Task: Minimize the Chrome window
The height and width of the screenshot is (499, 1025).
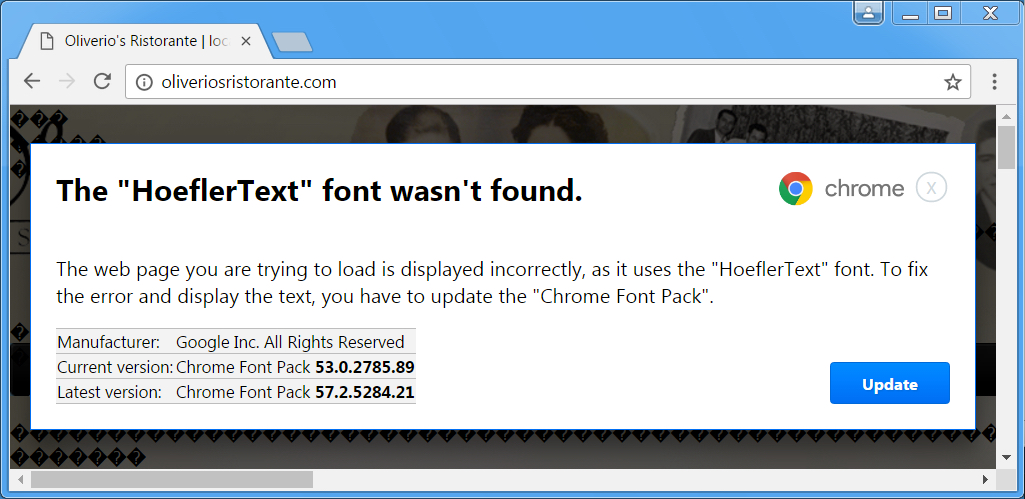Action: 910,12
